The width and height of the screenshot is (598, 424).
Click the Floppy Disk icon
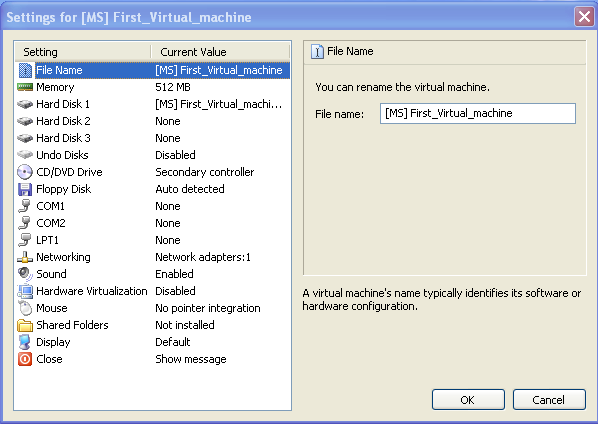[x=25, y=189]
